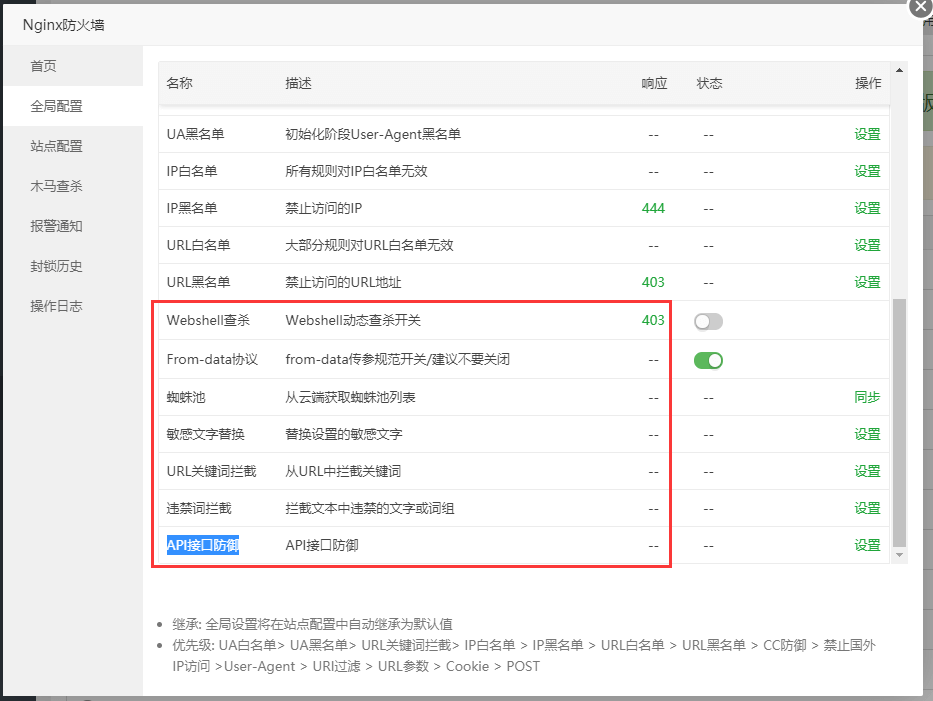Click 设置 for URL关键词拦截 row
This screenshot has height=701, width=933.
tap(867, 471)
